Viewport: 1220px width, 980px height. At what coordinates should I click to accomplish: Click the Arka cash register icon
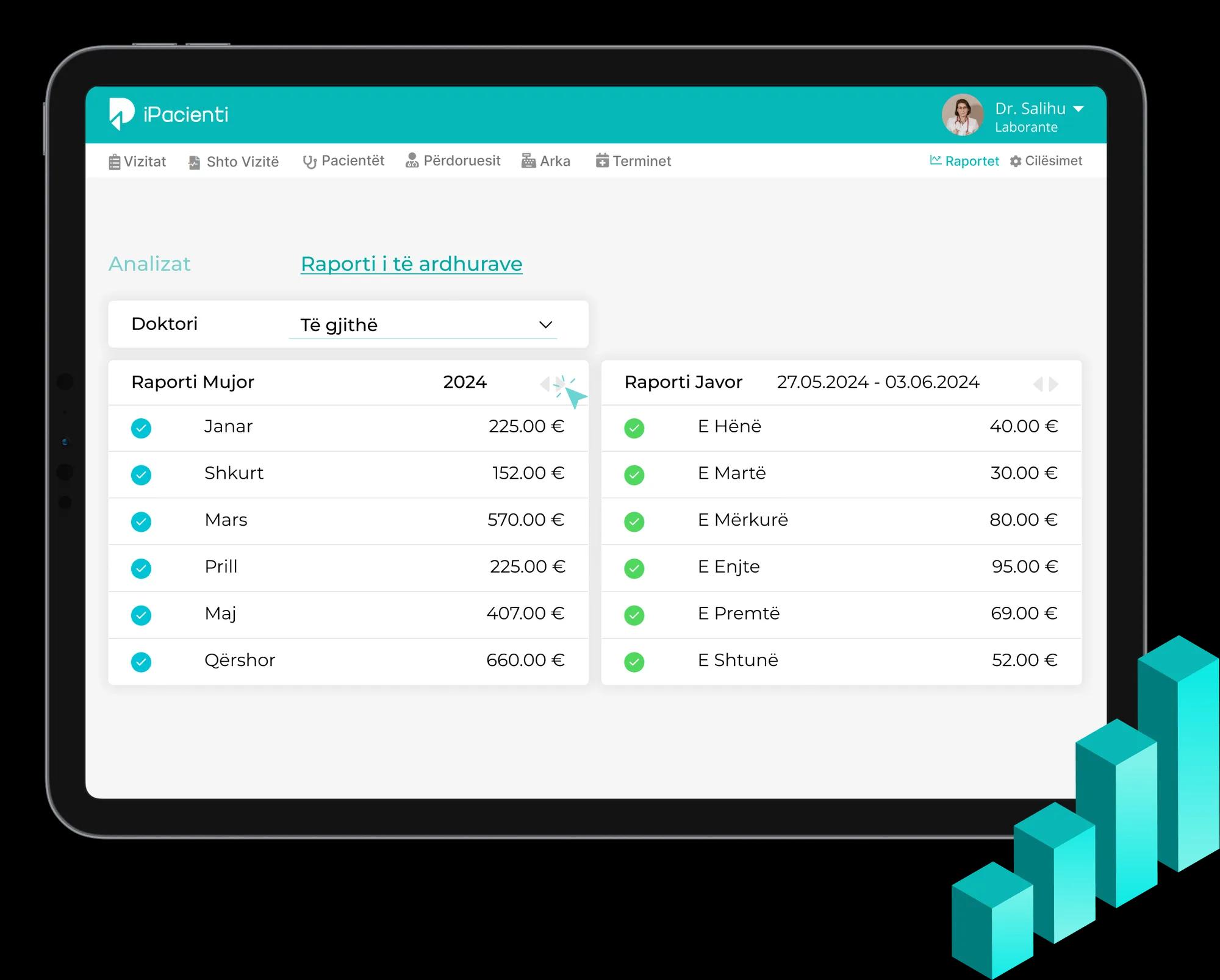[x=528, y=160]
